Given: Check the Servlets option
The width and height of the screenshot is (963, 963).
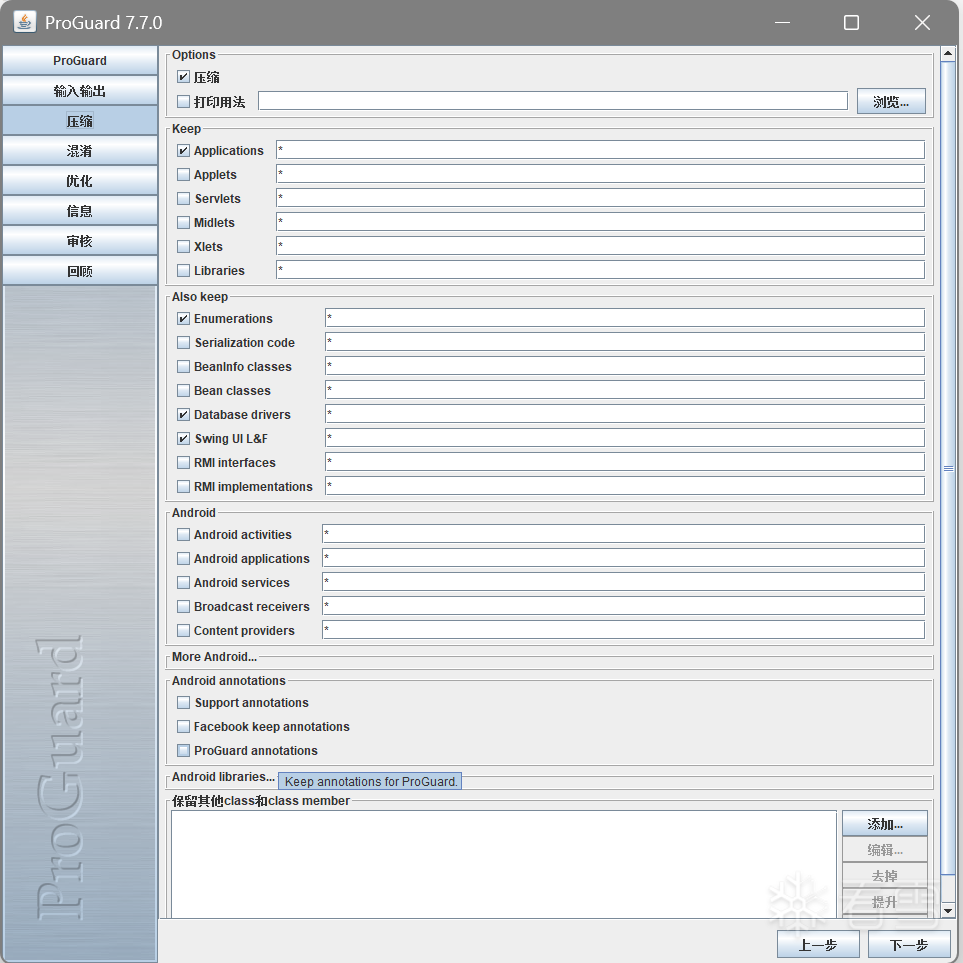Looking at the screenshot, I should click(x=183, y=198).
